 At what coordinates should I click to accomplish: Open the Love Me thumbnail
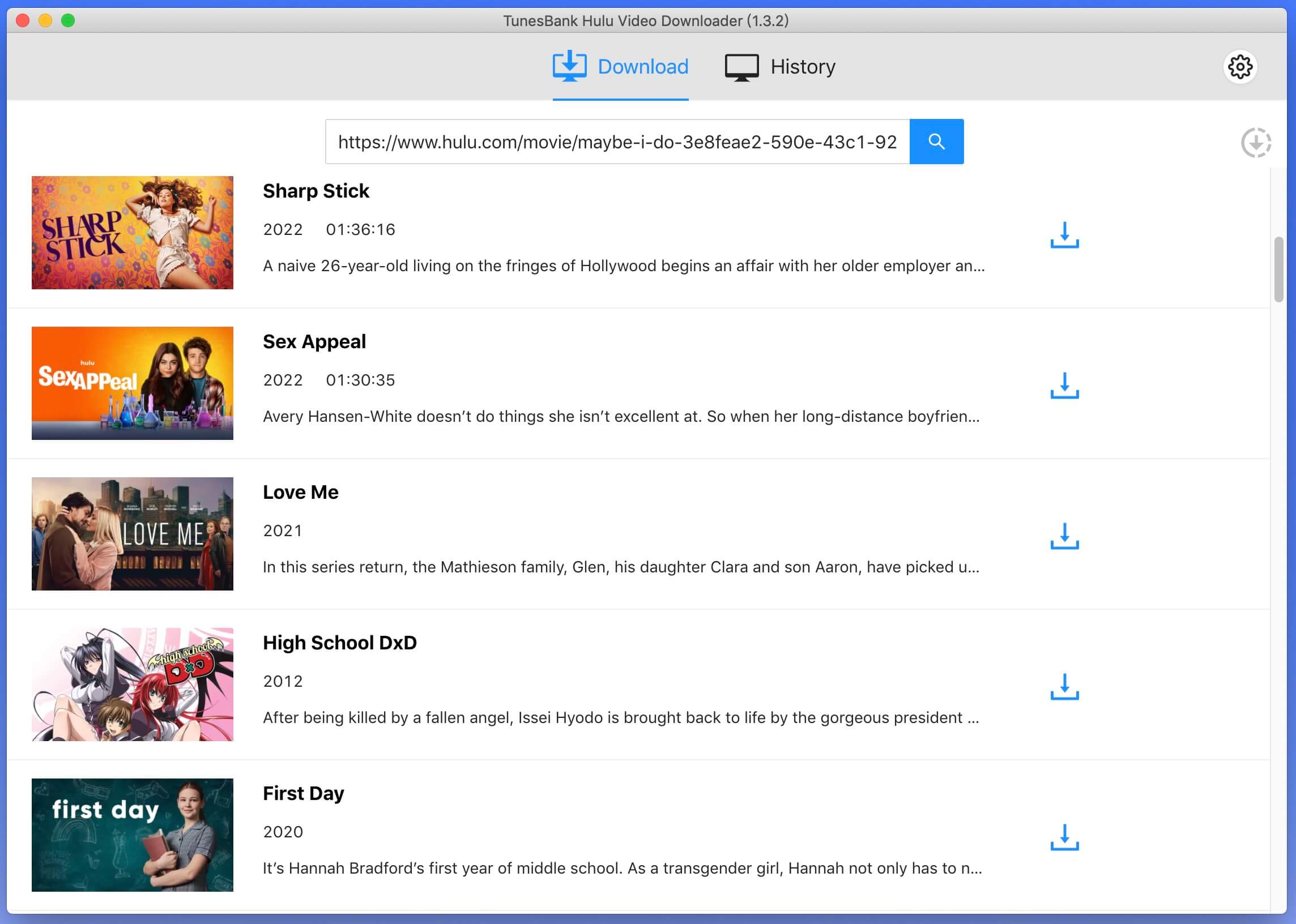[133, 534]
